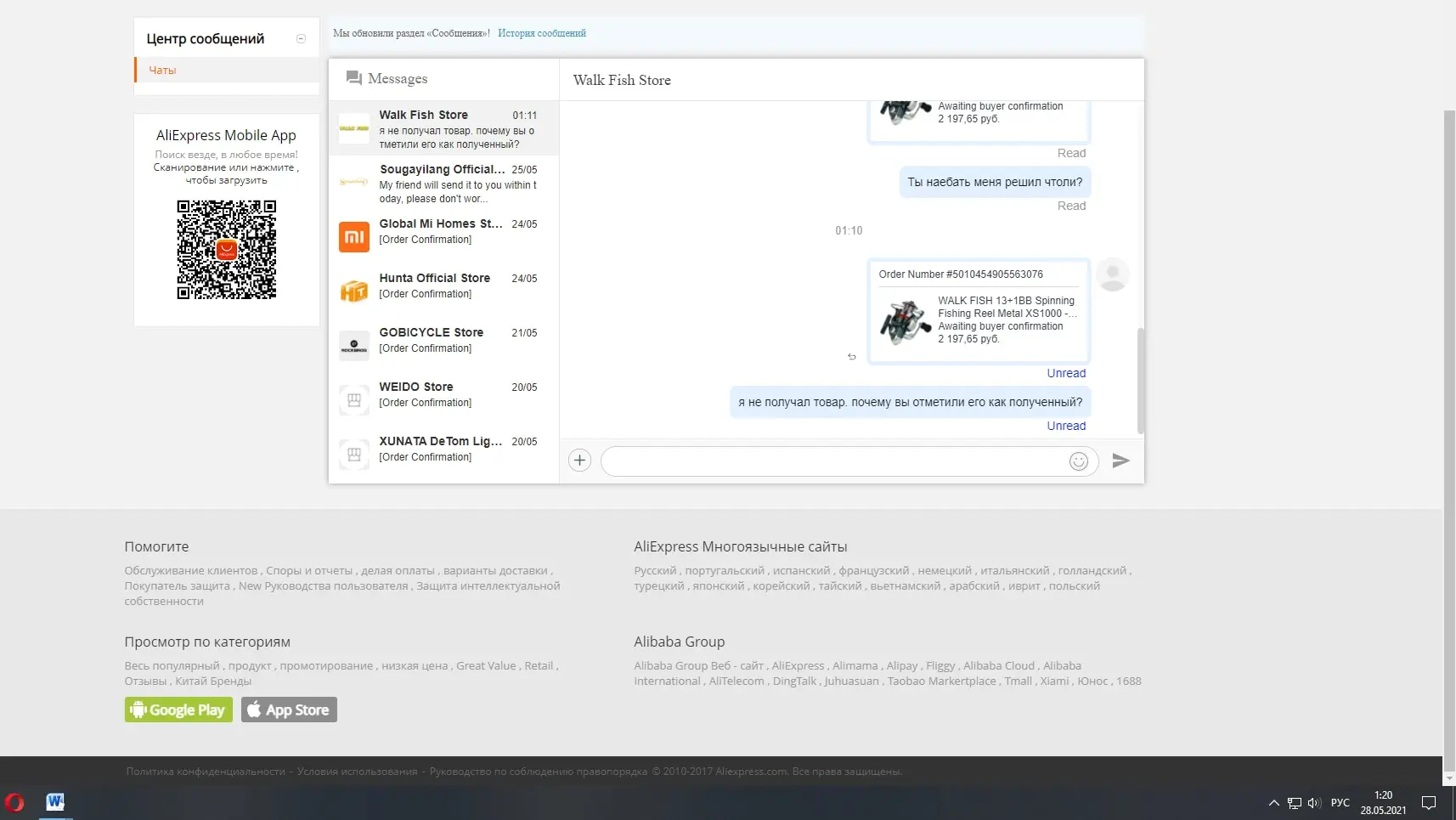This screenshot has width=1456, height=820.
Task: Click the AliExpress app QR code
Action: click(x=227, y=250)
